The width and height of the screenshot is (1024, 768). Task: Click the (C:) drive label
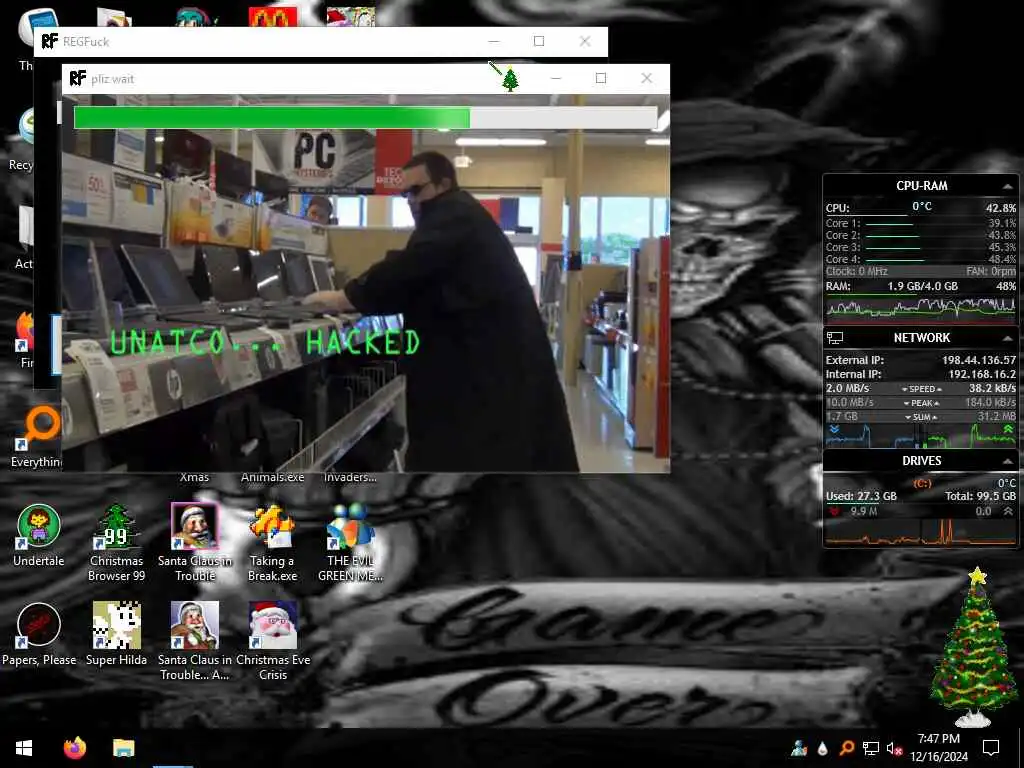922,483
